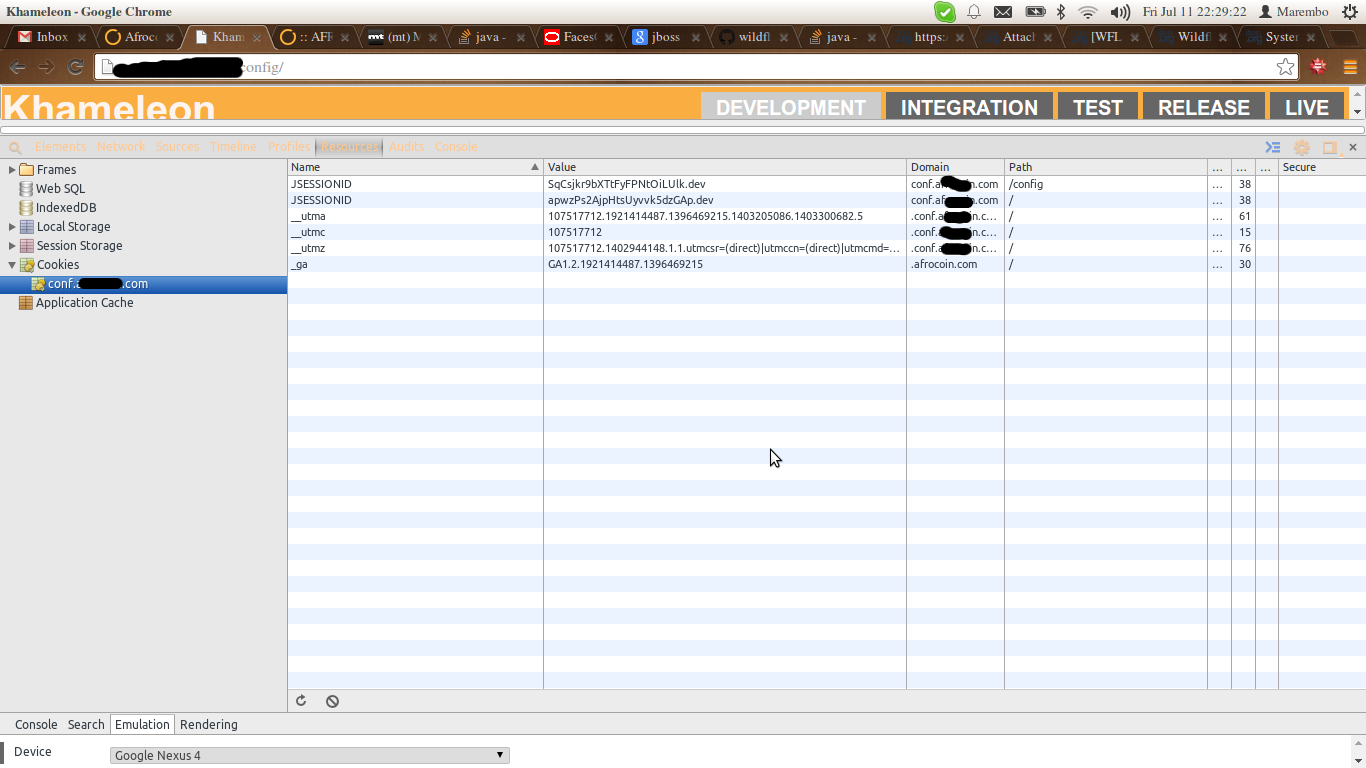
Task: Sort cookies by Secure column header
Action: [1322, 167]
